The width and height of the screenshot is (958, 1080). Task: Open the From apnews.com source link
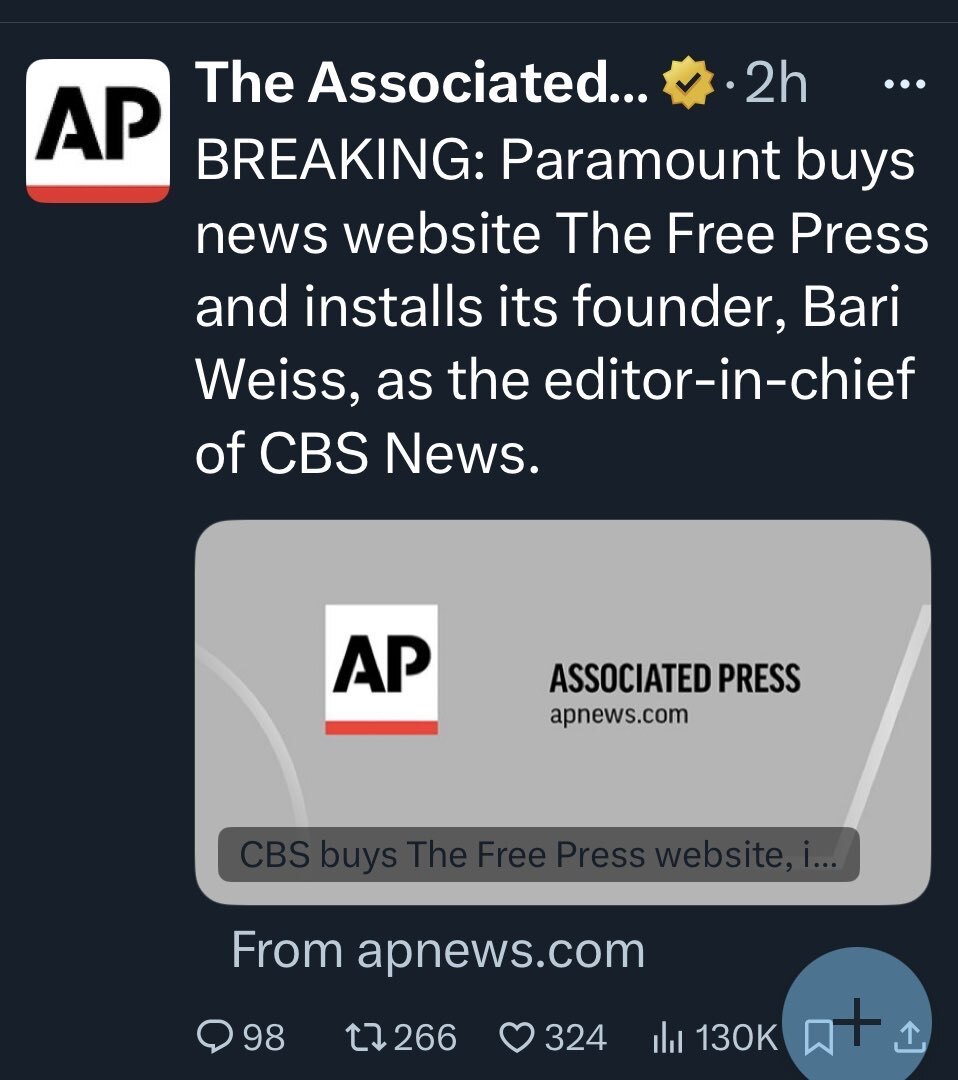438,951
